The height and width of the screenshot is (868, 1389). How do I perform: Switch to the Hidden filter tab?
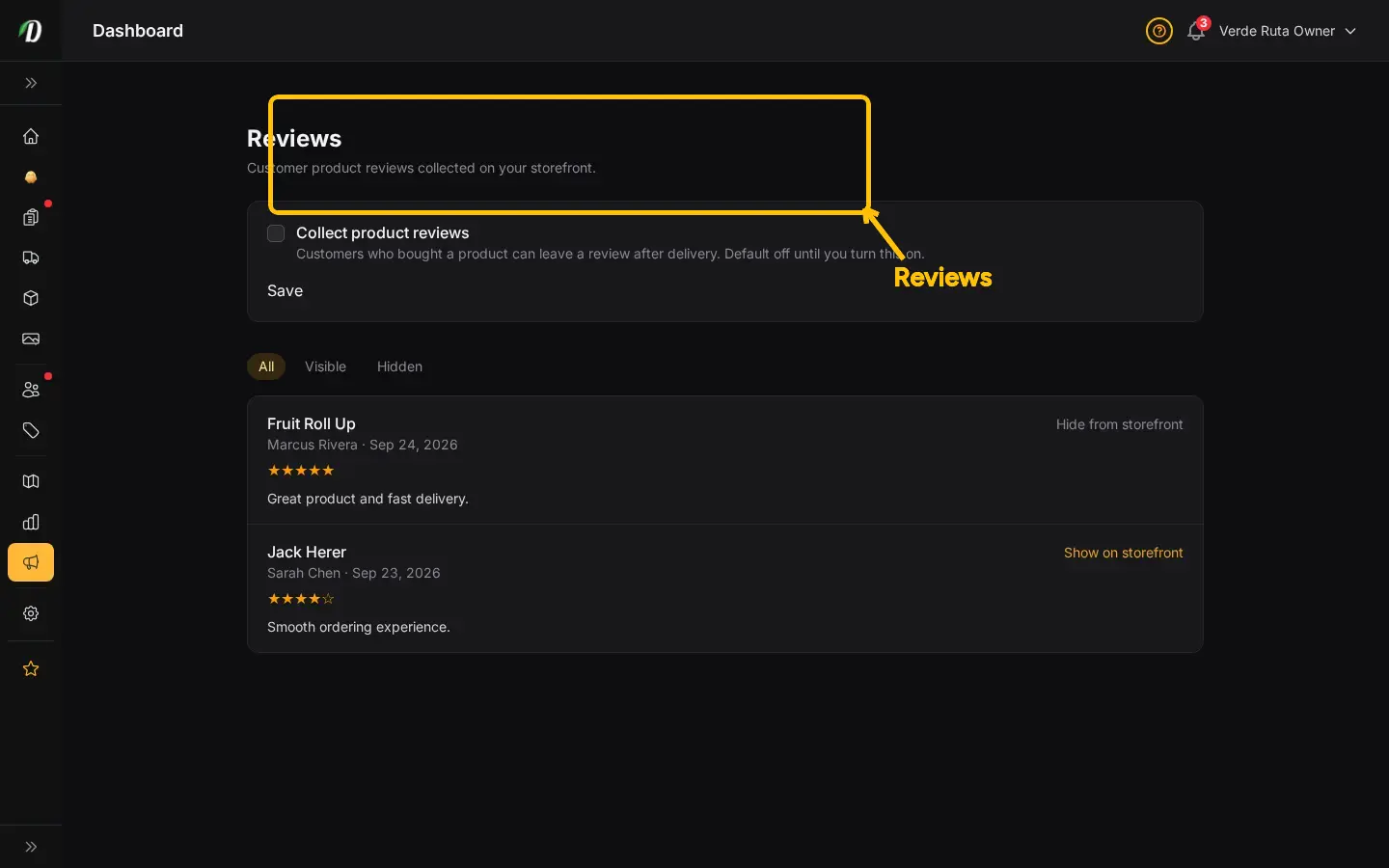click(x=399, y=366)
